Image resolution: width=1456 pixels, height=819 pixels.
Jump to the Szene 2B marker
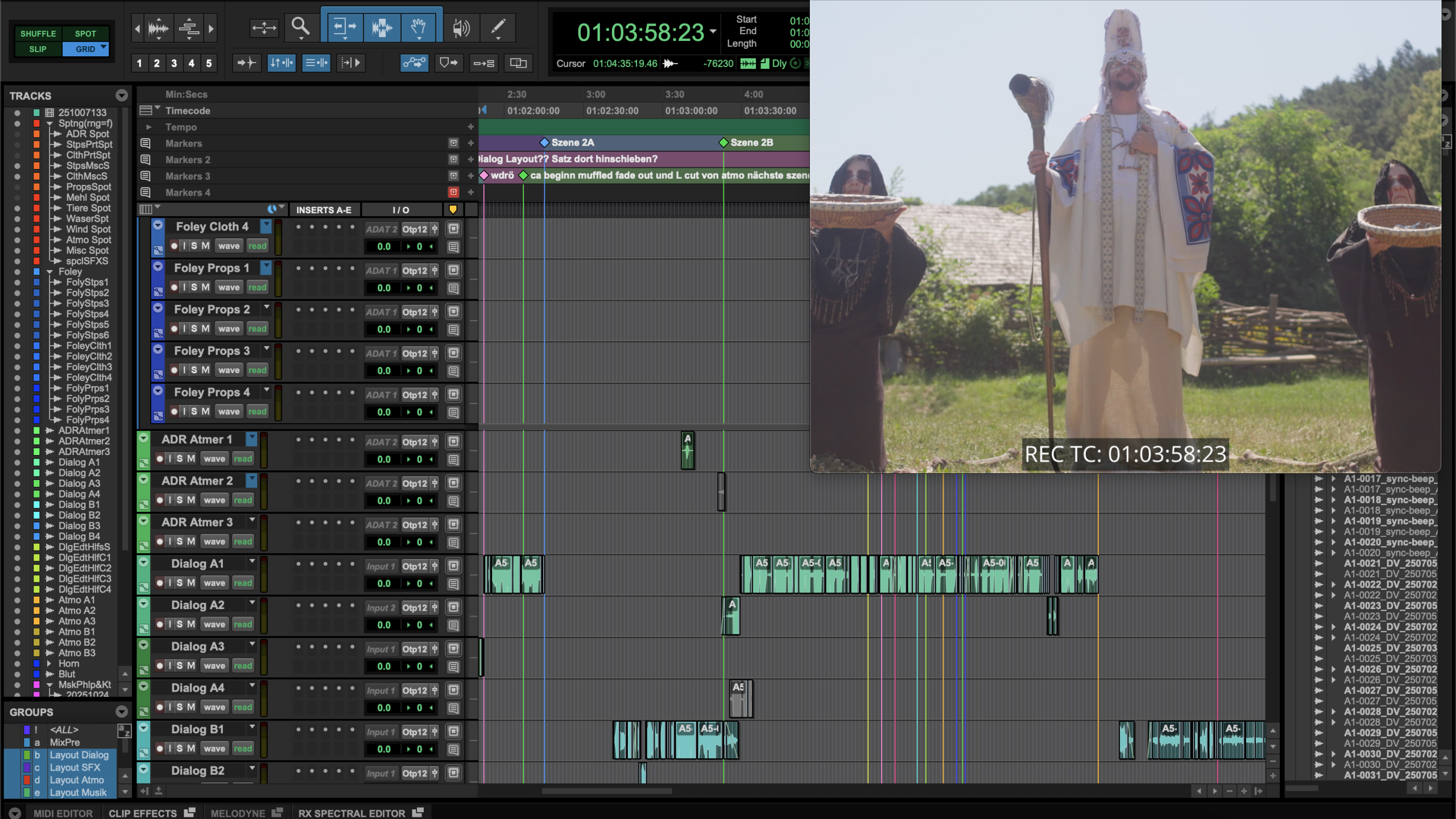tap(723, 142)
